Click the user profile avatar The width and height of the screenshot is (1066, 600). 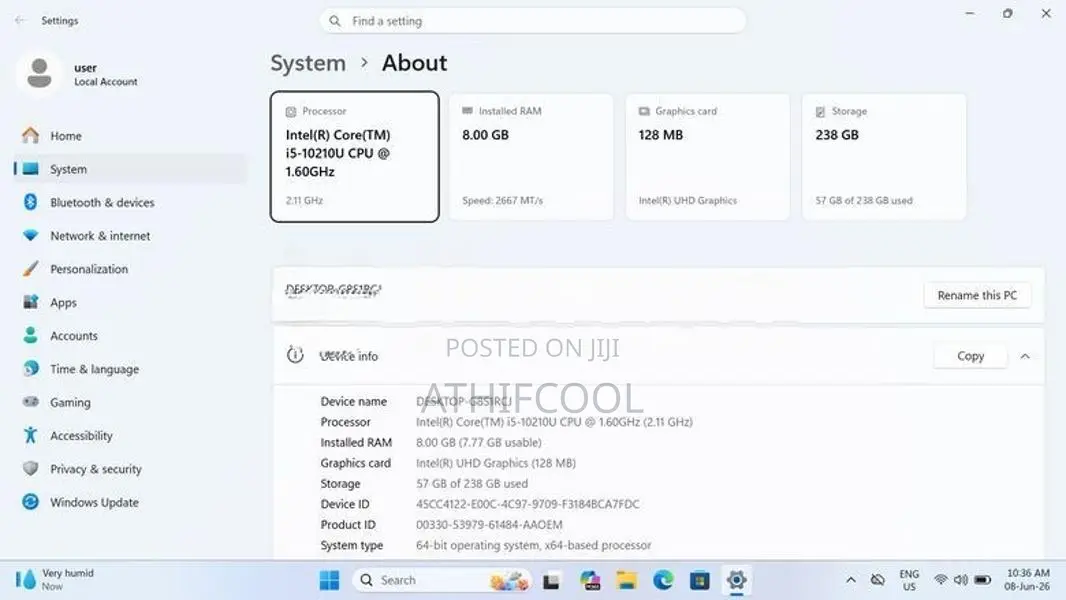click(x=39, y=73)
